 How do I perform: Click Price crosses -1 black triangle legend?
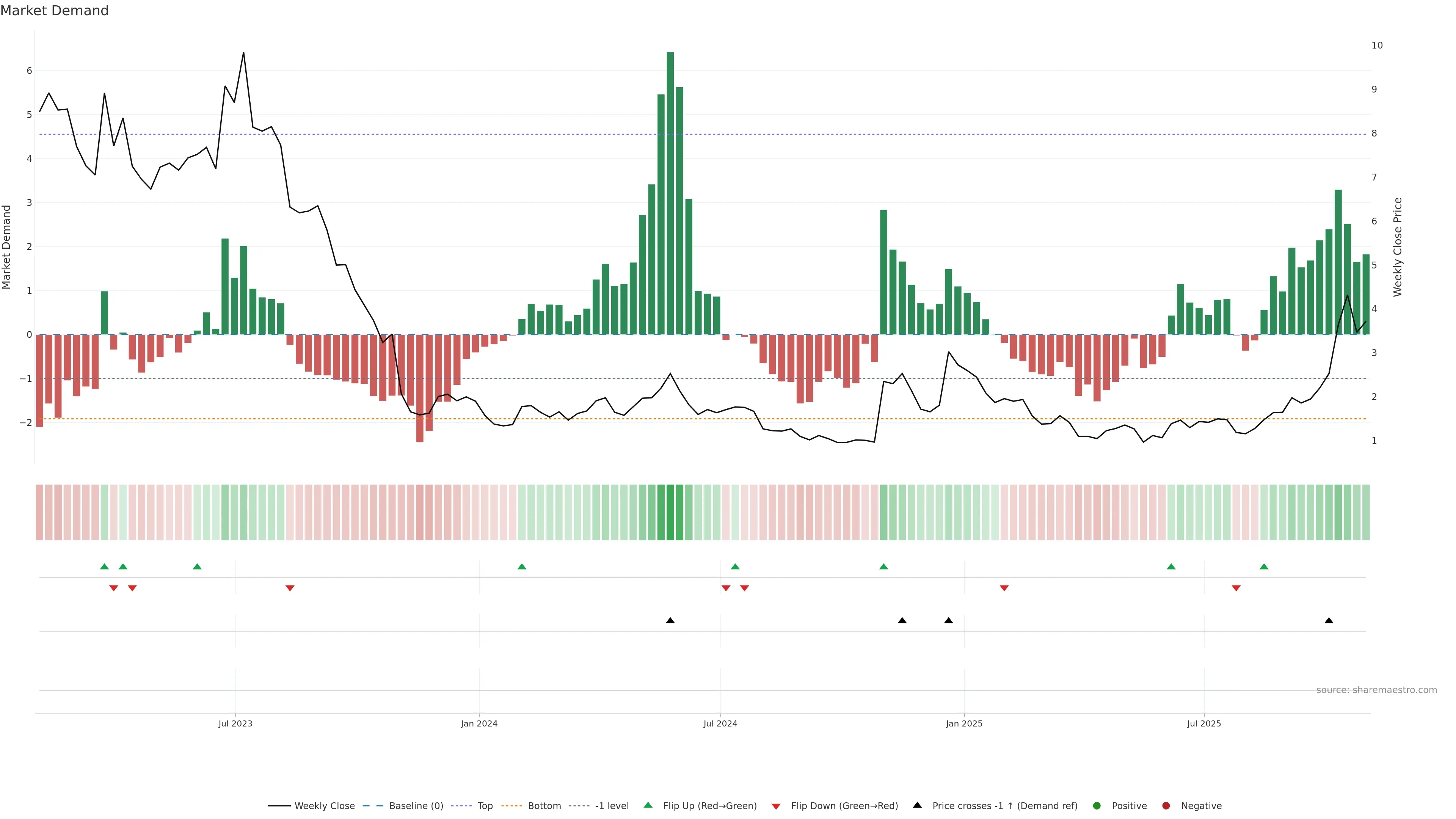point(917,805)
